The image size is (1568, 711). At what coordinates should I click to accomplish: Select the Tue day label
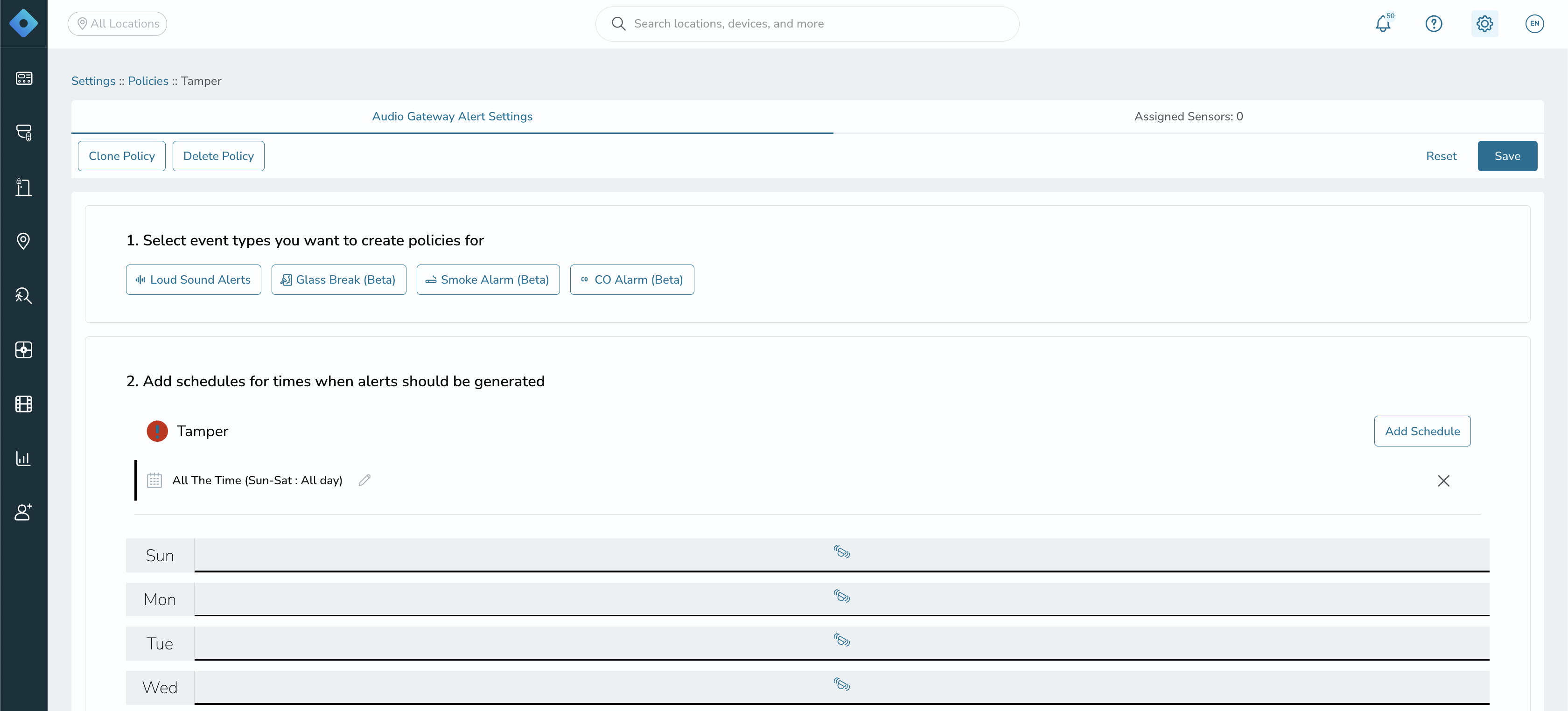coord(160,643)
